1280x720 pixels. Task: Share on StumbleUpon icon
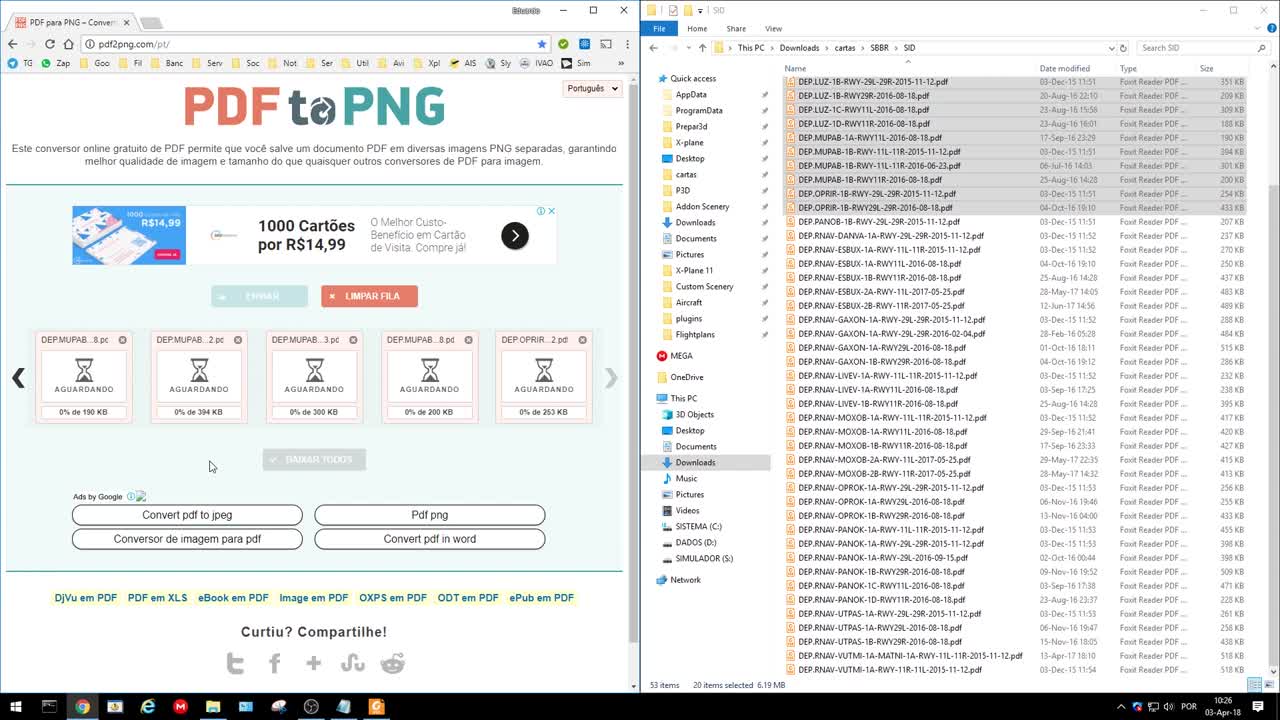point(352,663)
